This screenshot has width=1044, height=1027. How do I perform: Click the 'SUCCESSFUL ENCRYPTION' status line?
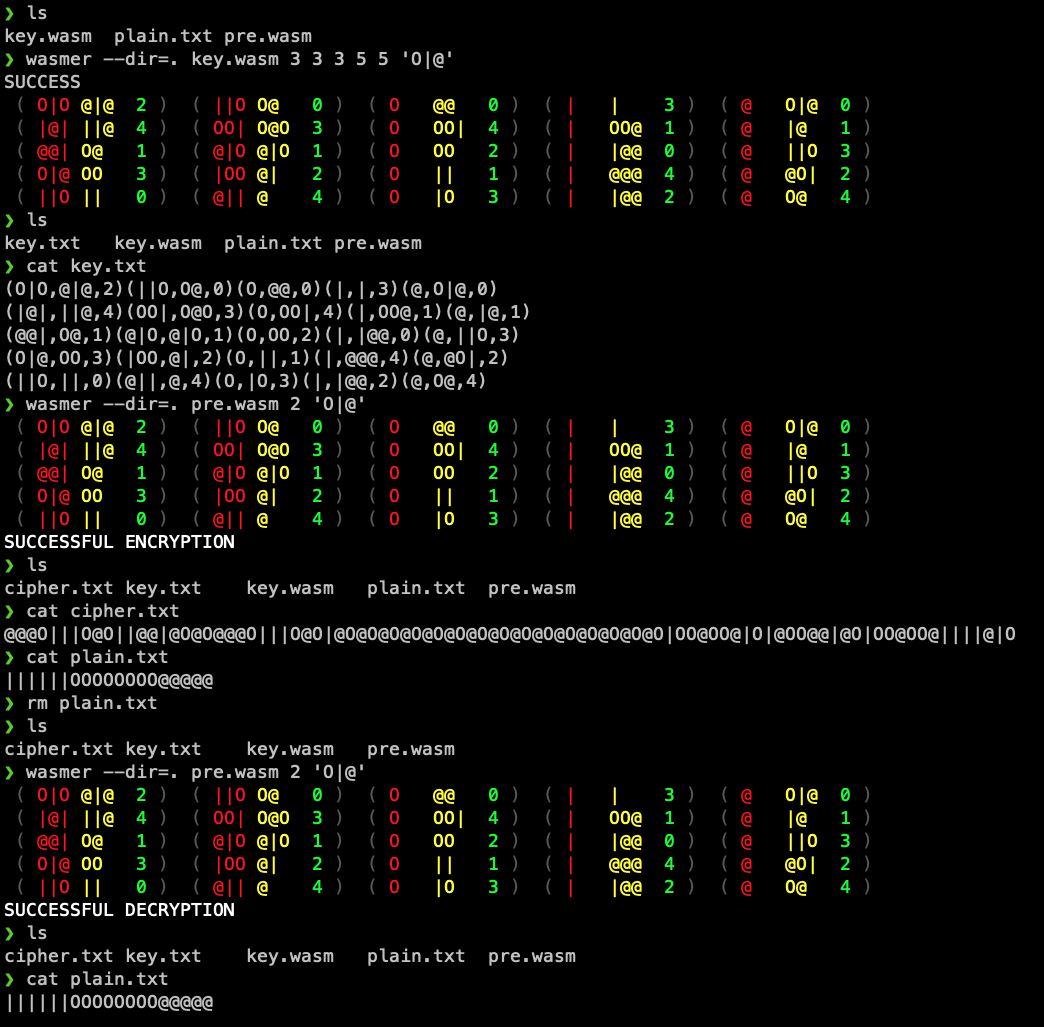tap(120, 541)
